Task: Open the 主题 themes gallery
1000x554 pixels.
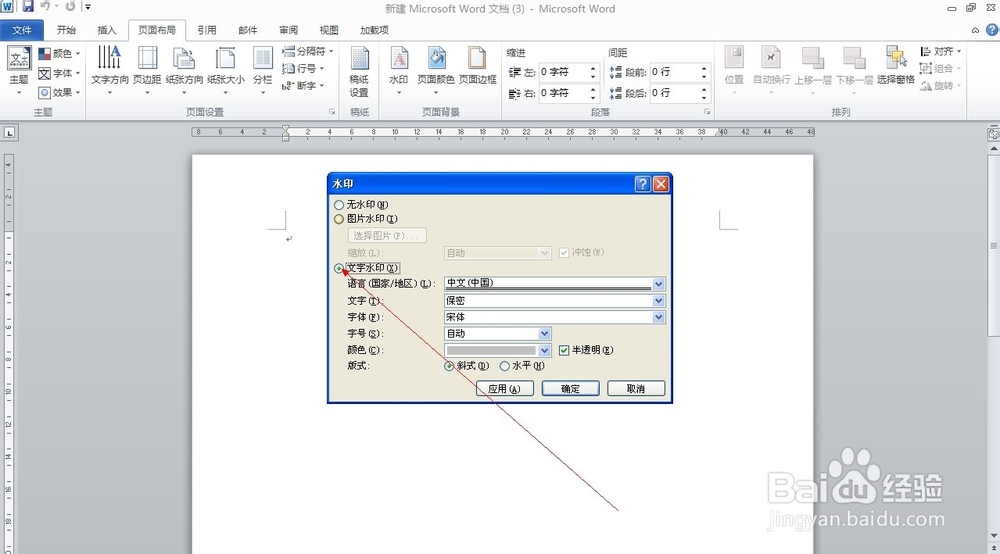Action: click(x=18, y=69)
